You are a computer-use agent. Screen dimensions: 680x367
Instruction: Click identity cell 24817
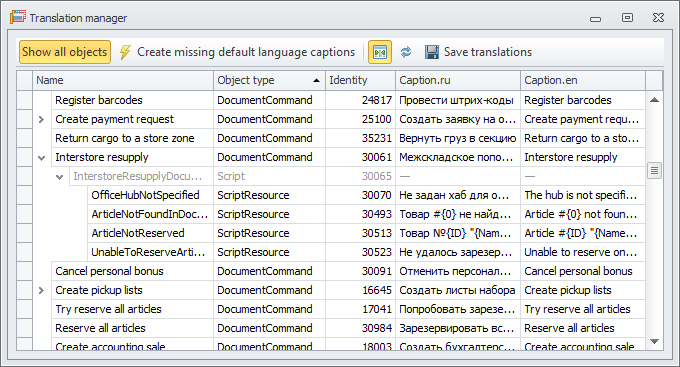click(x=360, y=100)
